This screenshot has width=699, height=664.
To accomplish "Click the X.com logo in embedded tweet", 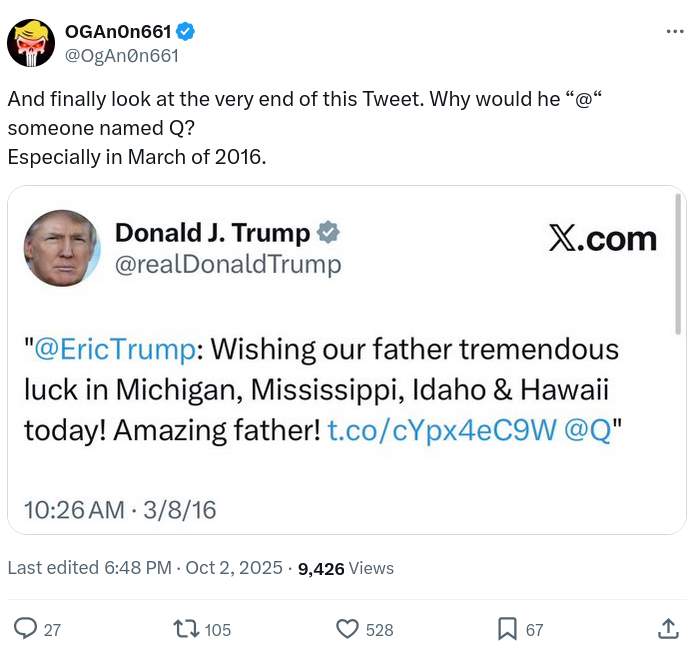I will pyautogui.click(x=602, y=239).
